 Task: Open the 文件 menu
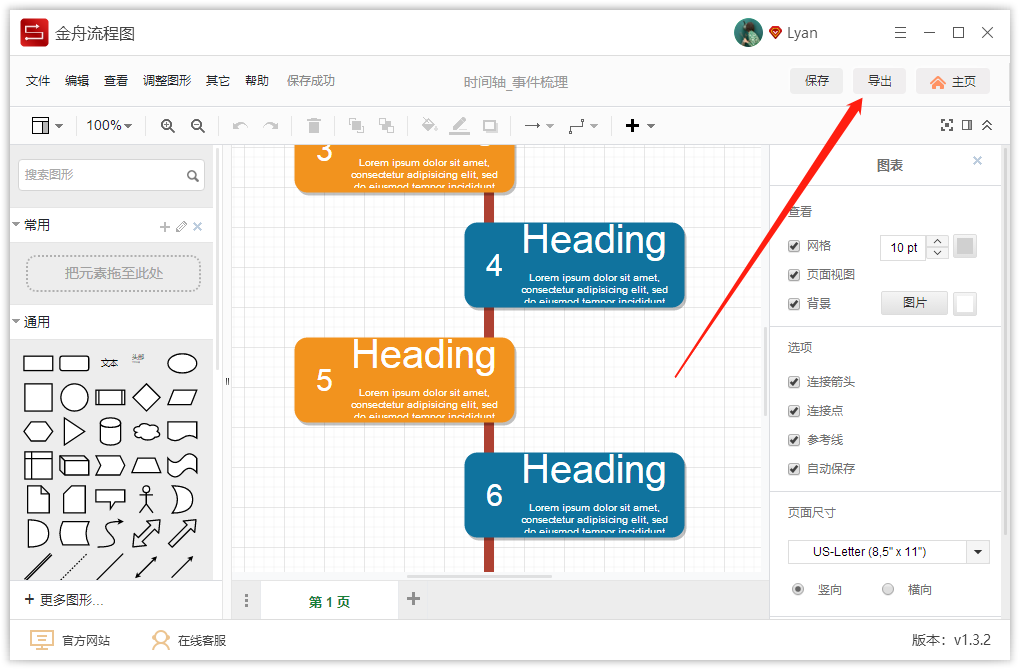point(38,81)
